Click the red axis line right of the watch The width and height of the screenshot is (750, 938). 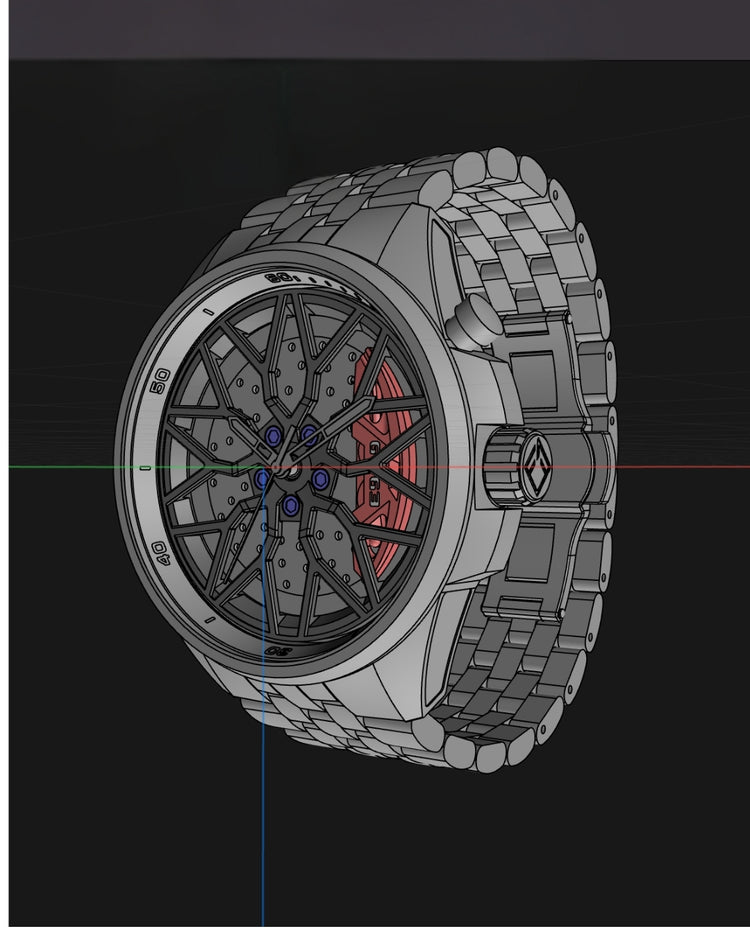pyautogui.click(x=680, y=467)
